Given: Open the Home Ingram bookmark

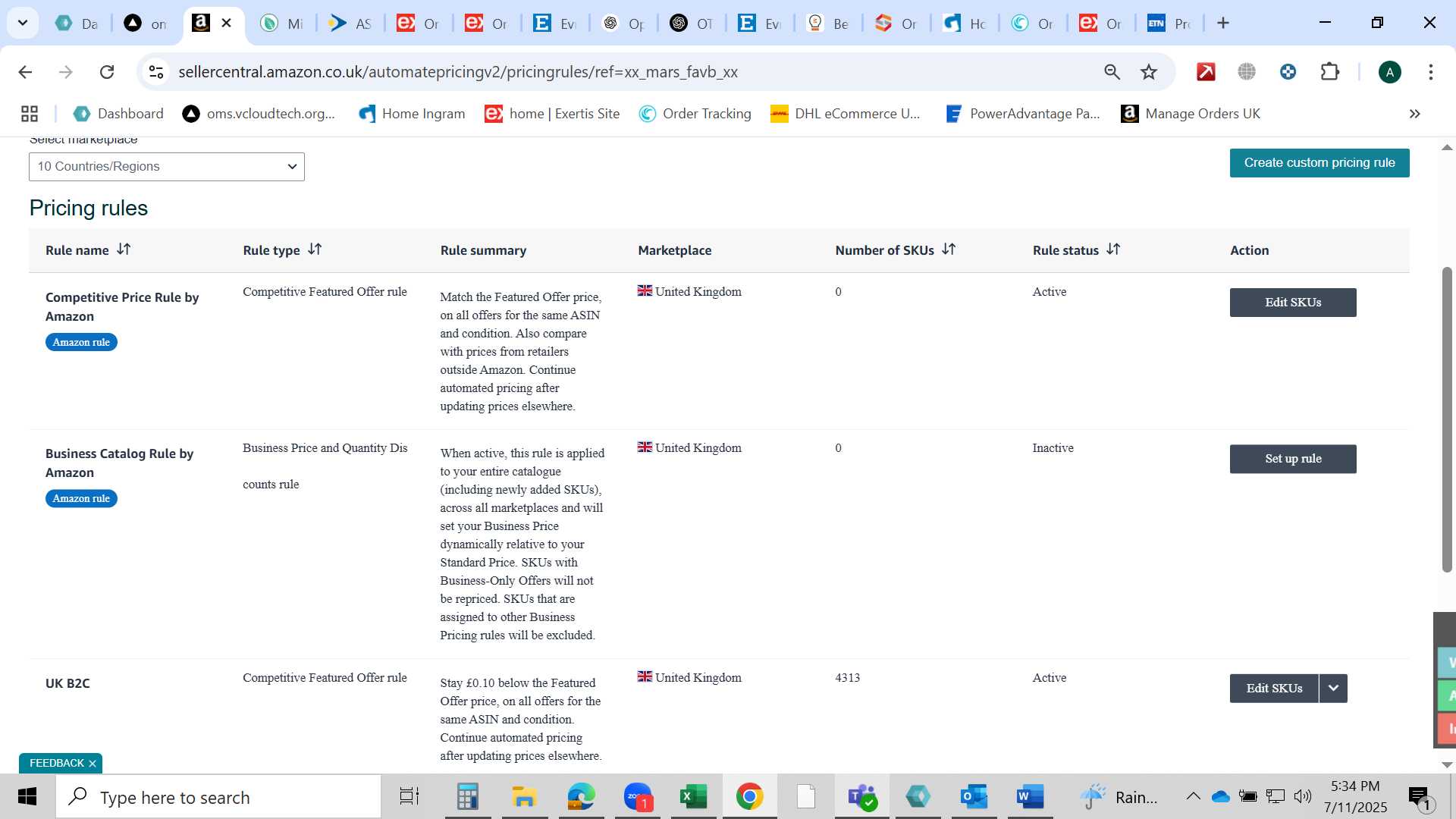Looking at the screenshot, I should click(x=412, y=114).
